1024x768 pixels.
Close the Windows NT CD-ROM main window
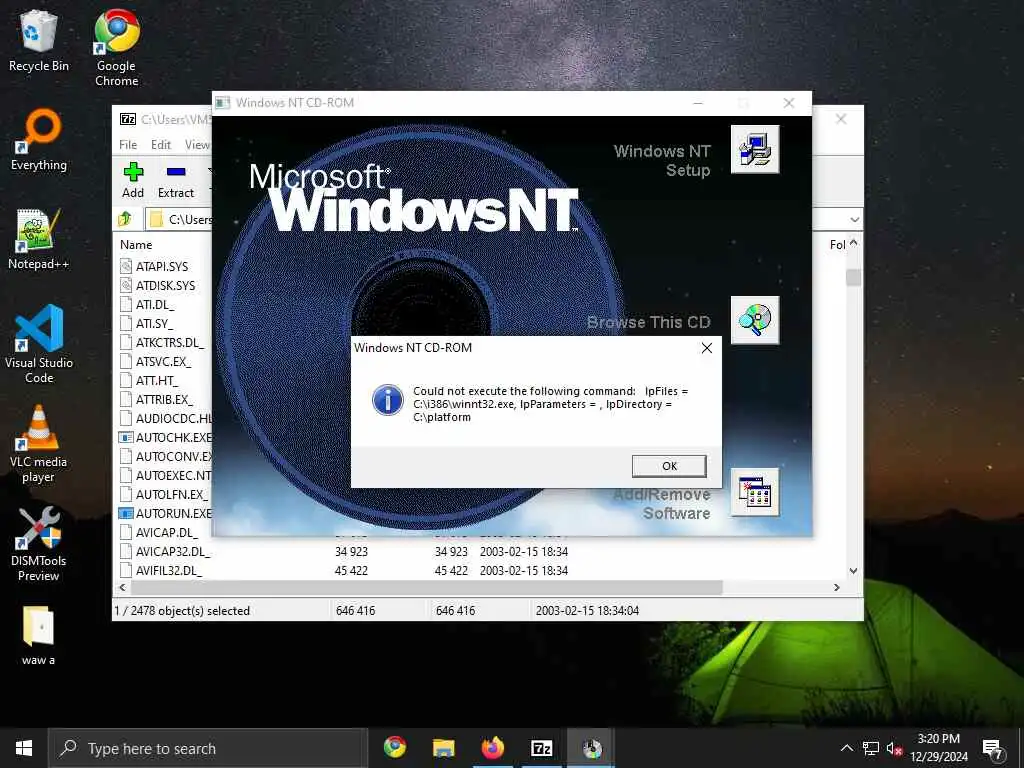(789, 103)
